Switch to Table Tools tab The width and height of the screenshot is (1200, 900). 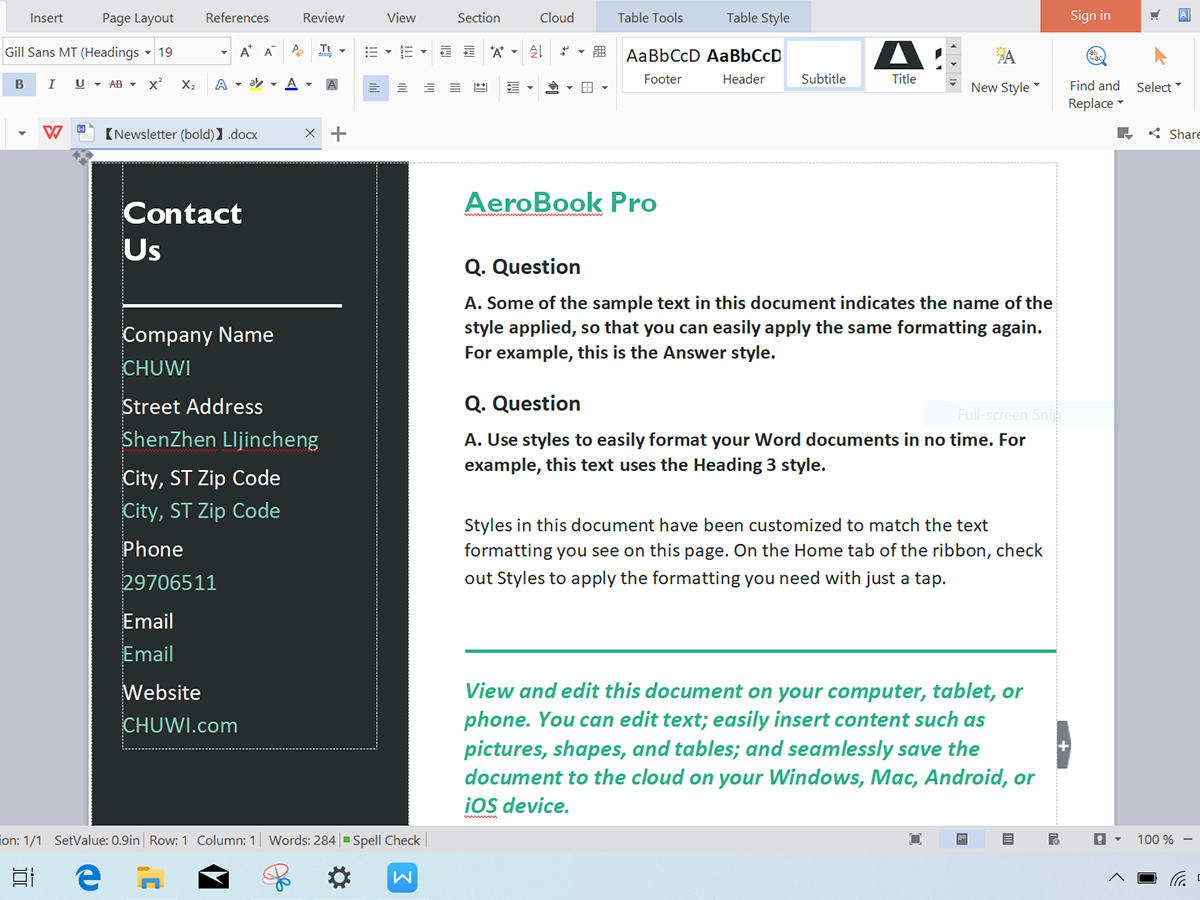650,17
